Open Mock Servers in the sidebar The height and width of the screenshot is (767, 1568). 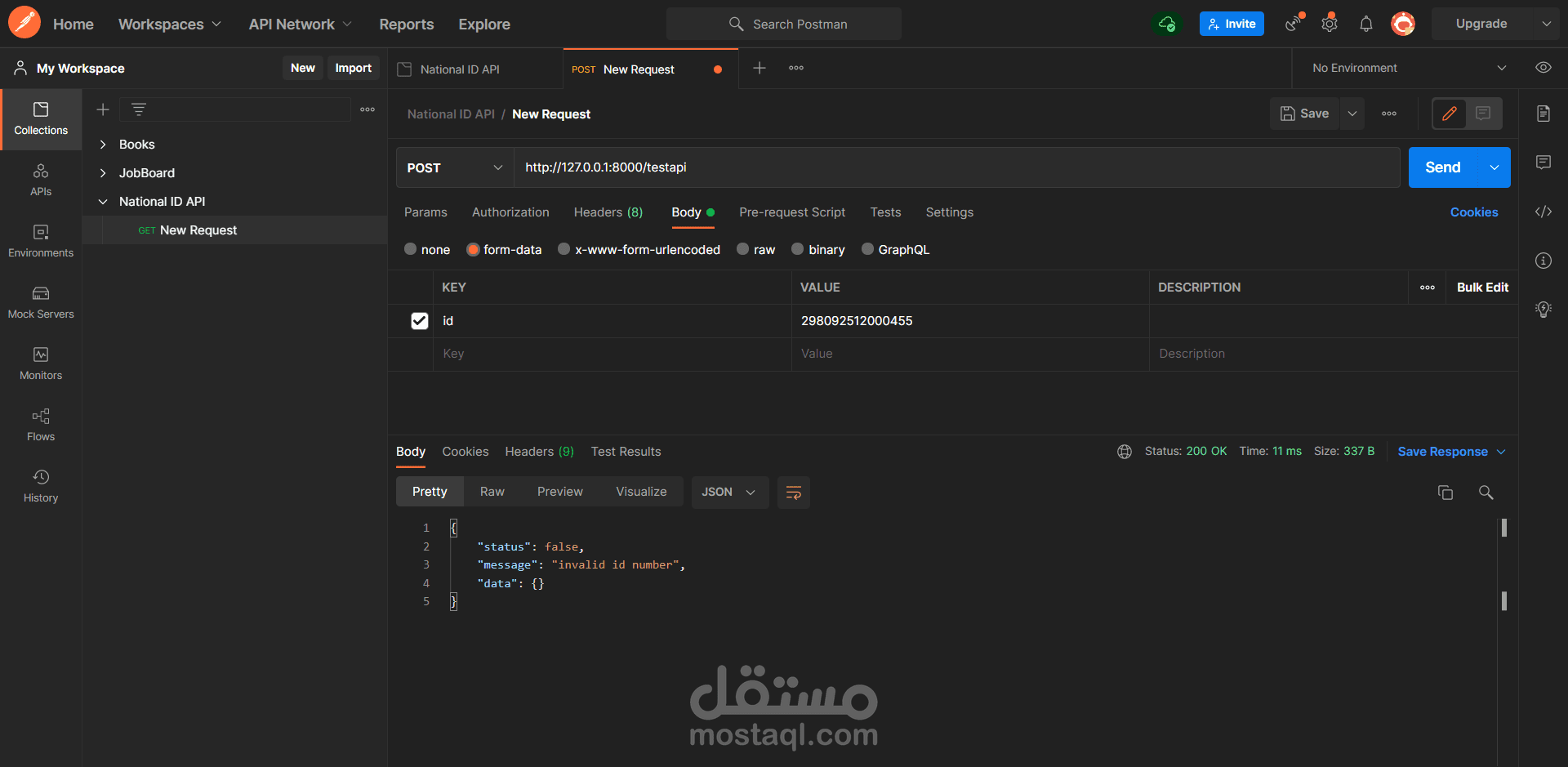41,303
